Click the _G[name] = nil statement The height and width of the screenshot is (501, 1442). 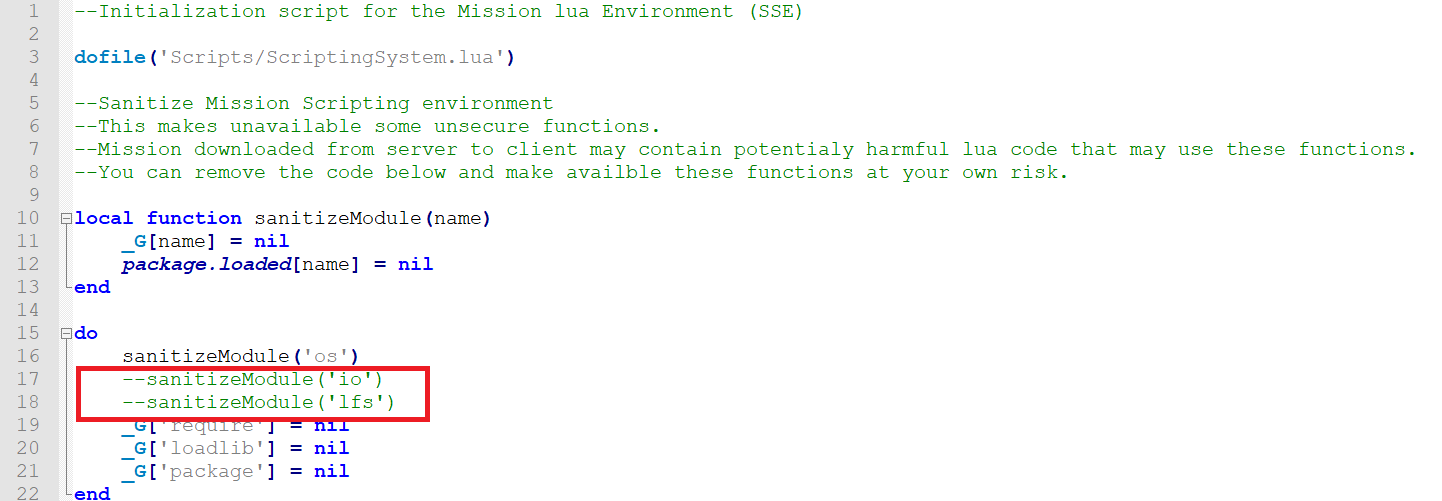click(204, 241)
